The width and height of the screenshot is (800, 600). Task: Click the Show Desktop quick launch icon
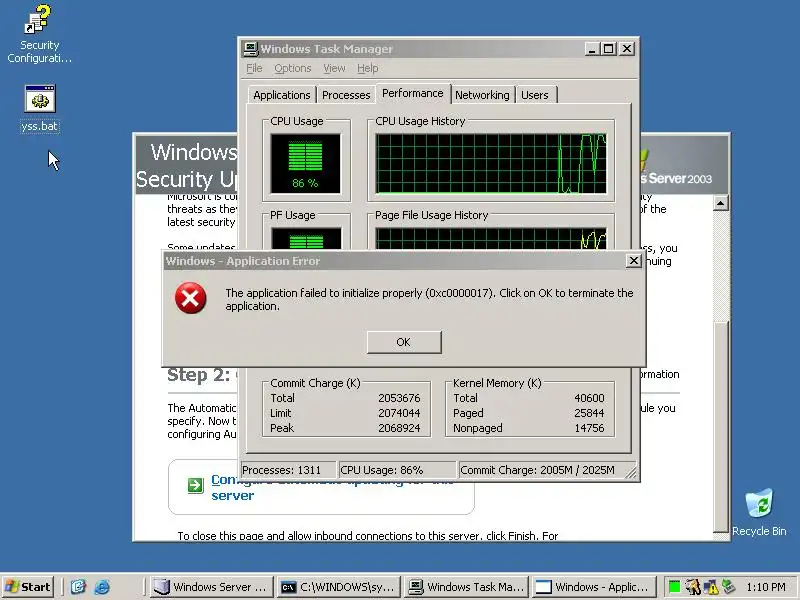tap(78, 587)
